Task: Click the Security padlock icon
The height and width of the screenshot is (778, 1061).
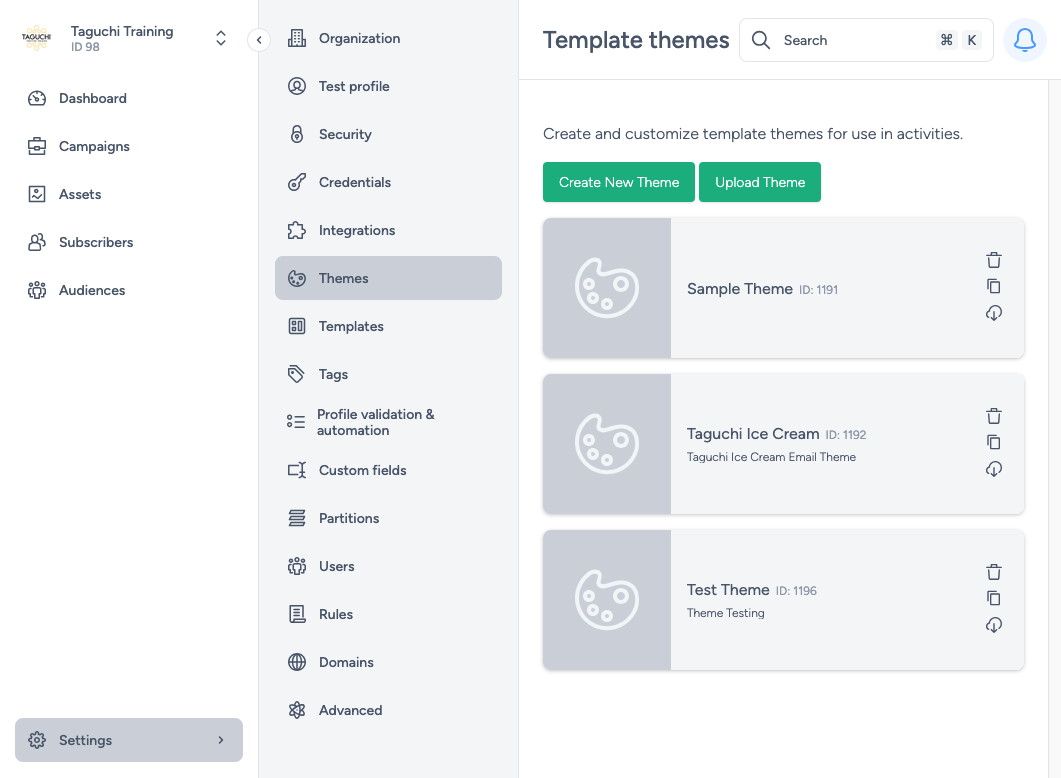Action: coord(297,135)
